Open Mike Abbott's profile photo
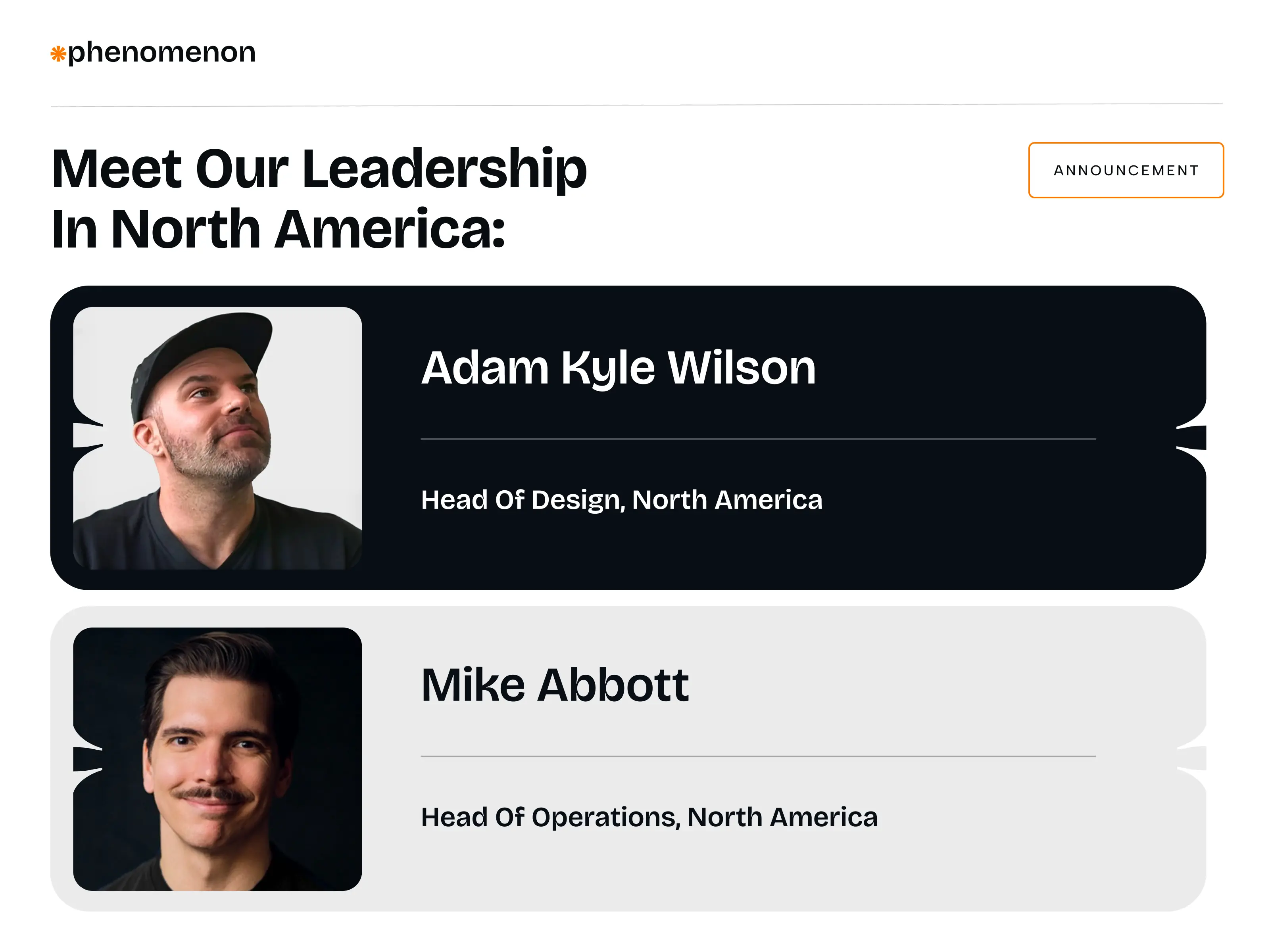The image size is (1270, 952). pos(217,758)
